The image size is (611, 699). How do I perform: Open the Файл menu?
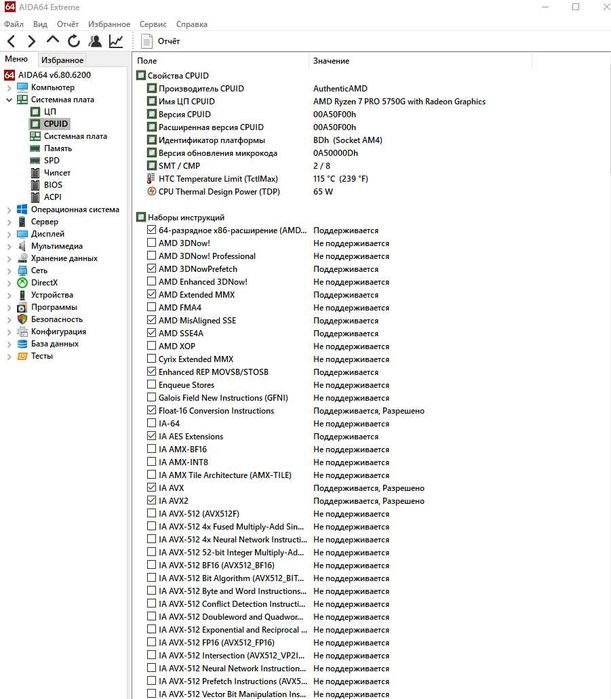(x=14, y=24)
